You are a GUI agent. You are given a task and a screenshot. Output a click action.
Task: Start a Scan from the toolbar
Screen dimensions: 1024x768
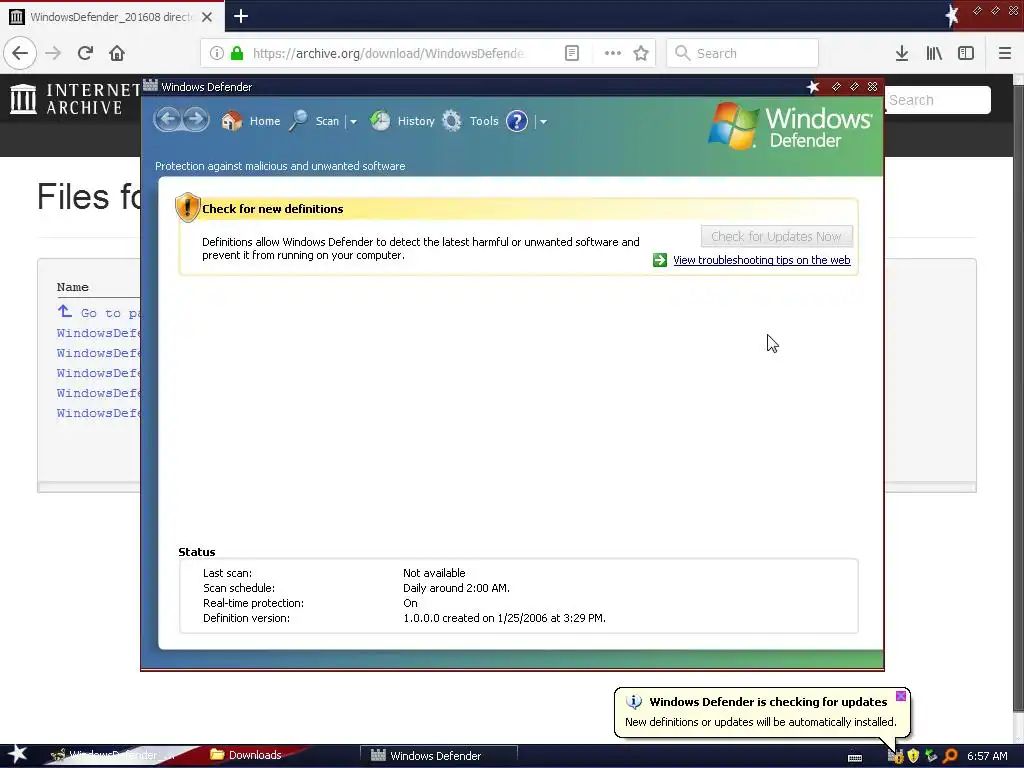coord(315,121)
